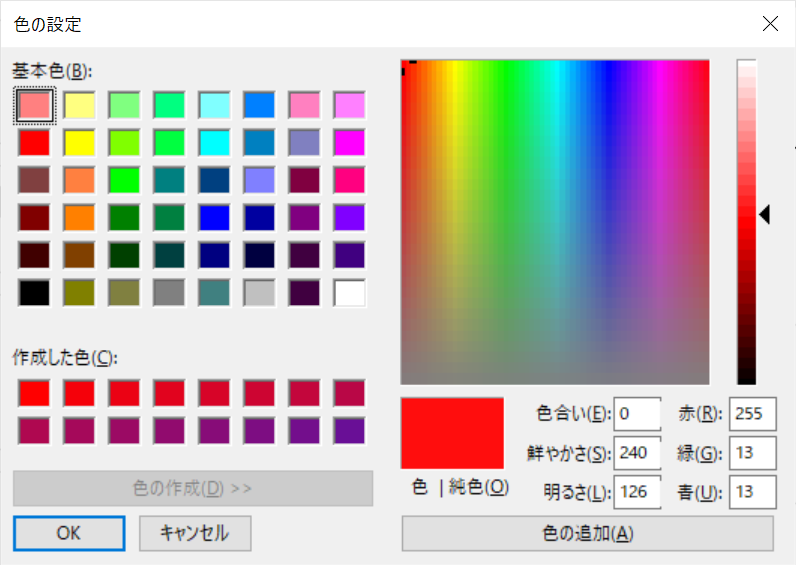Choose the teal basic color swatch
This screenshot has width=796, height=565.
point(170,180)
